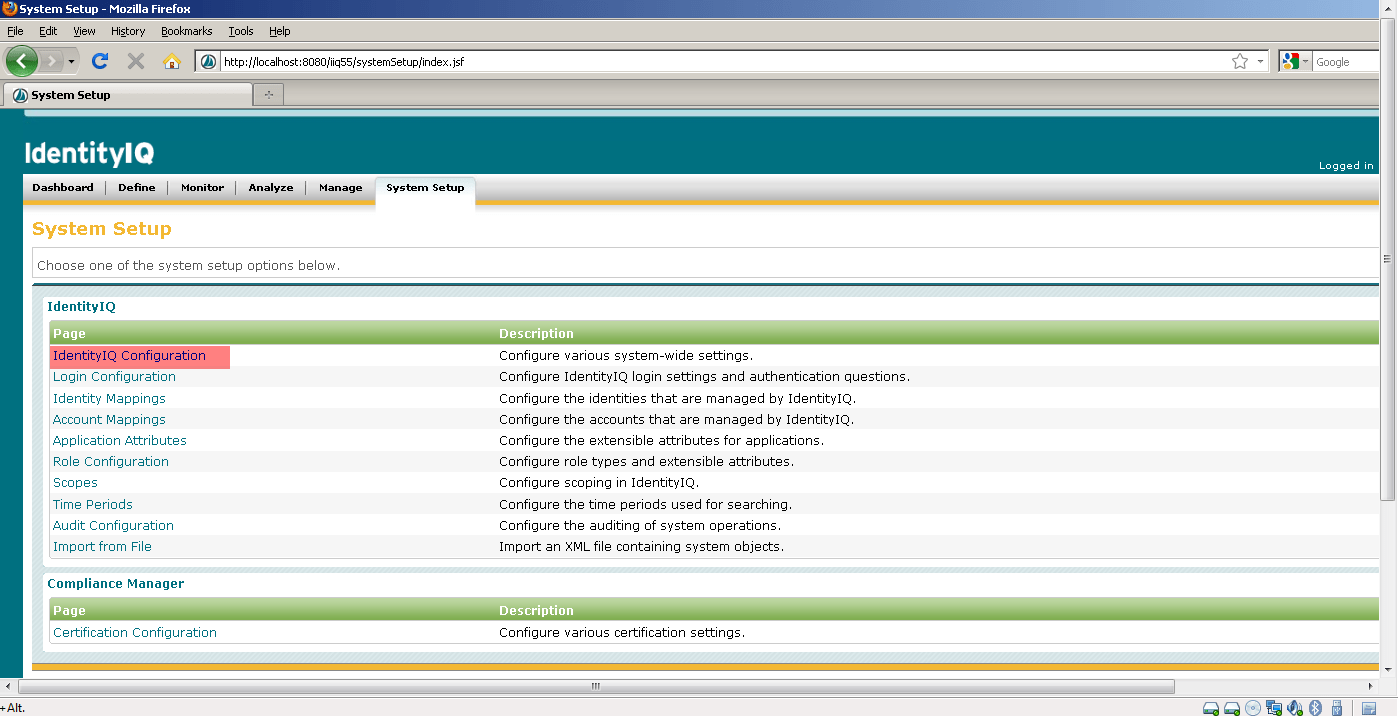The image size is (1398, 717).
Task: Open the Tools menu
Action: pos(241,31)
